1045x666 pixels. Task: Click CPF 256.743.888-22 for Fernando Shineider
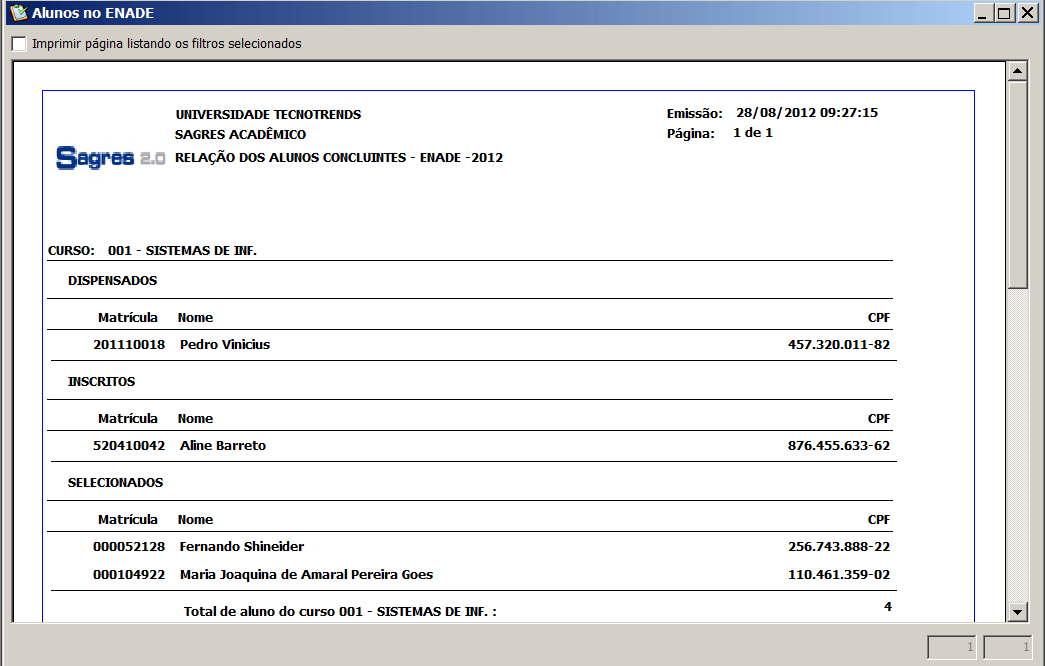838,547
